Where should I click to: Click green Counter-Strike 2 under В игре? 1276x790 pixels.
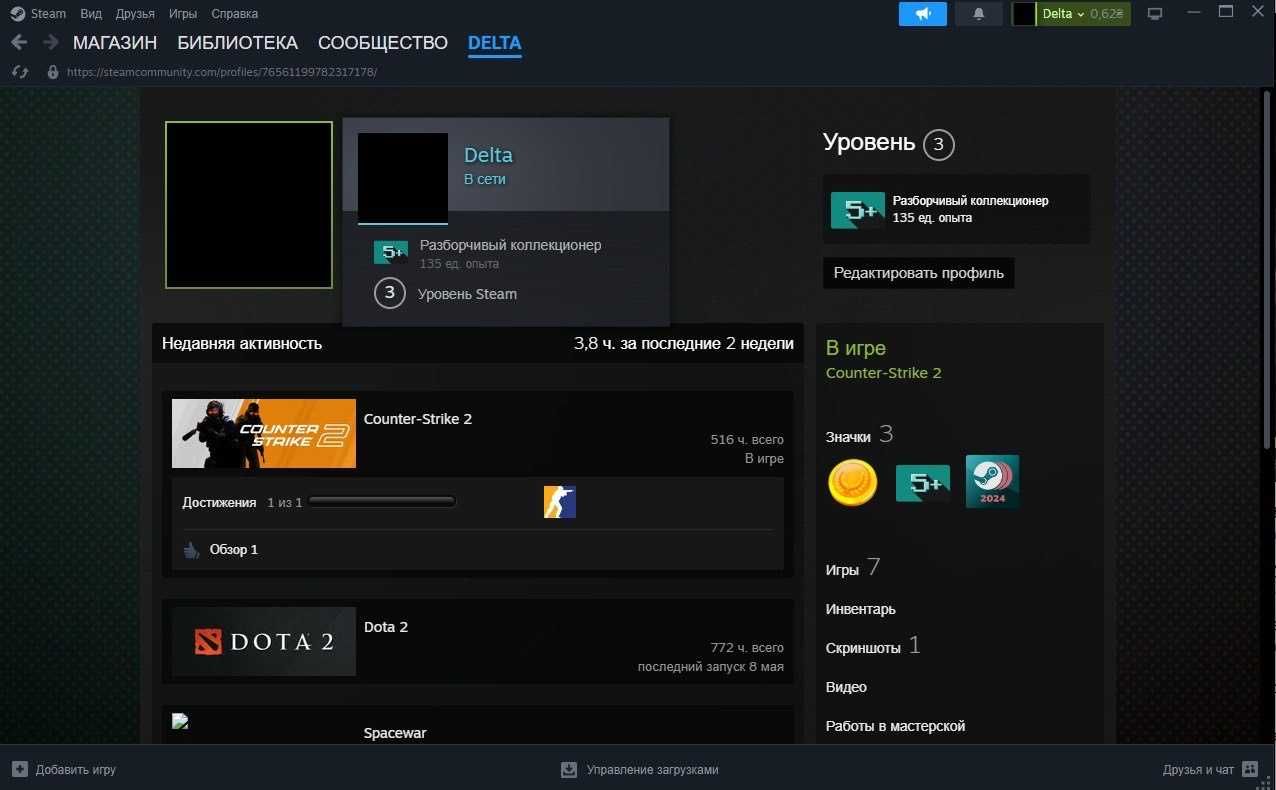(884, 373)
